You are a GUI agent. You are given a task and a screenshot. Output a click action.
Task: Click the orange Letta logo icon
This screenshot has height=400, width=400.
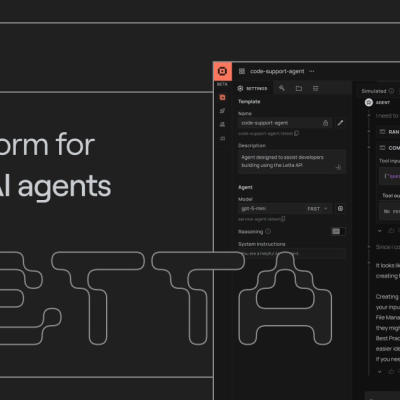coord(222,71)
